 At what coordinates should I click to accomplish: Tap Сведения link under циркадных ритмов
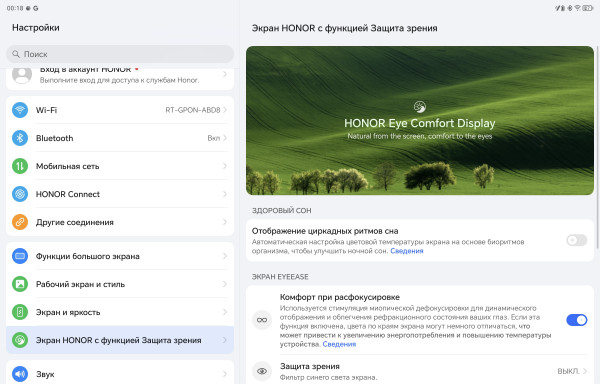406,251
